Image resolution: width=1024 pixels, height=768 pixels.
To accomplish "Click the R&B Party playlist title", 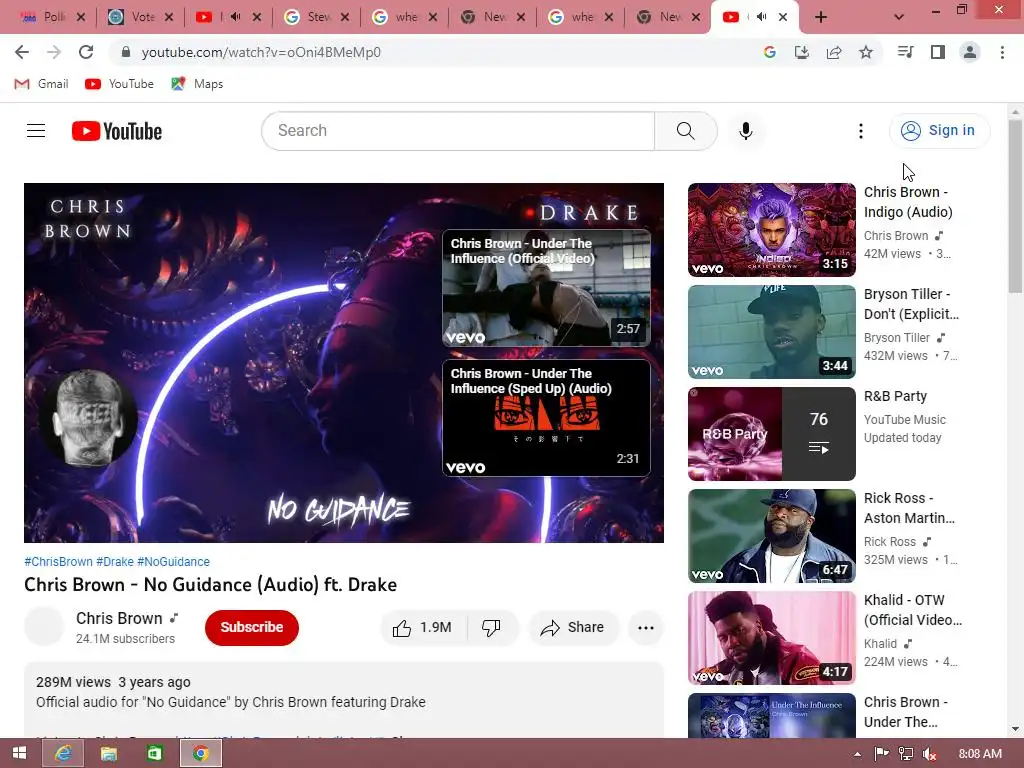I will coord(895,396).
